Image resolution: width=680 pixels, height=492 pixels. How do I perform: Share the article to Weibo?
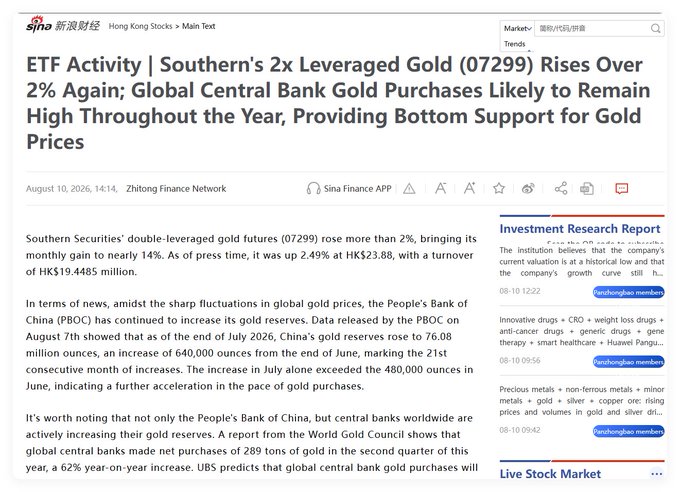pos(528,189)
